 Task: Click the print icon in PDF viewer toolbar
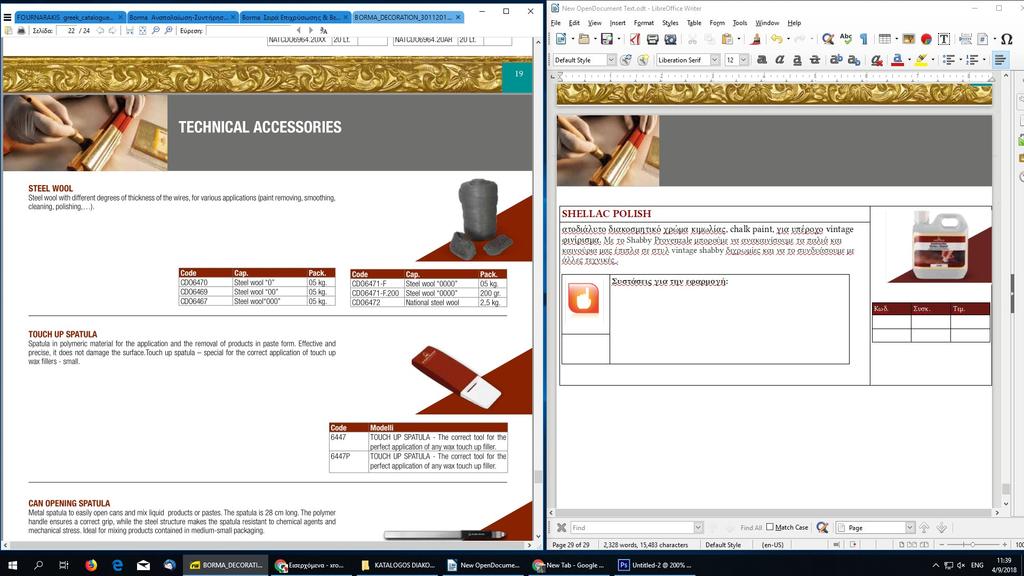click(x=21, y=31)
